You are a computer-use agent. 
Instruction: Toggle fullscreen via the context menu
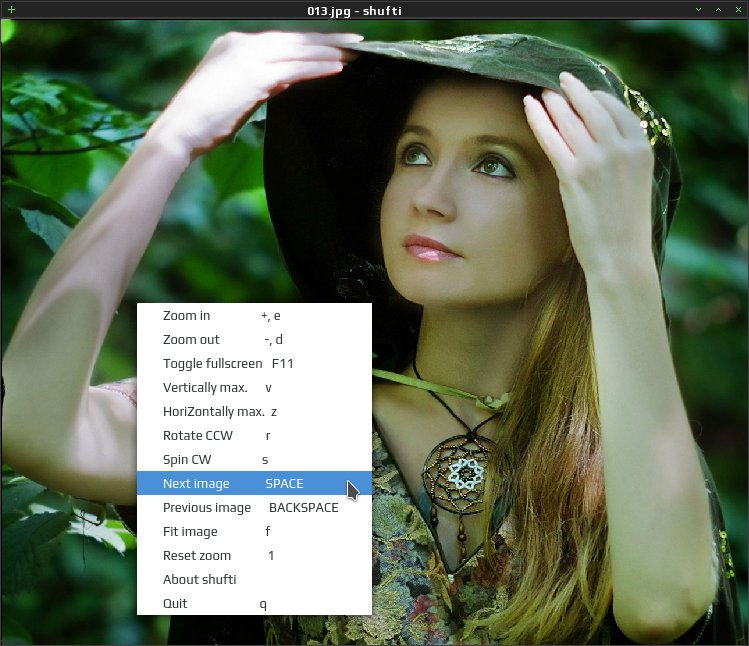click(254, 364)
